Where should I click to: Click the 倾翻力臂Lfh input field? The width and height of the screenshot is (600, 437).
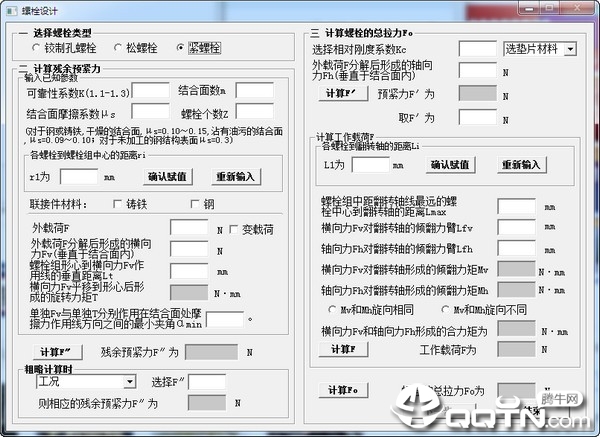[517, 248]
